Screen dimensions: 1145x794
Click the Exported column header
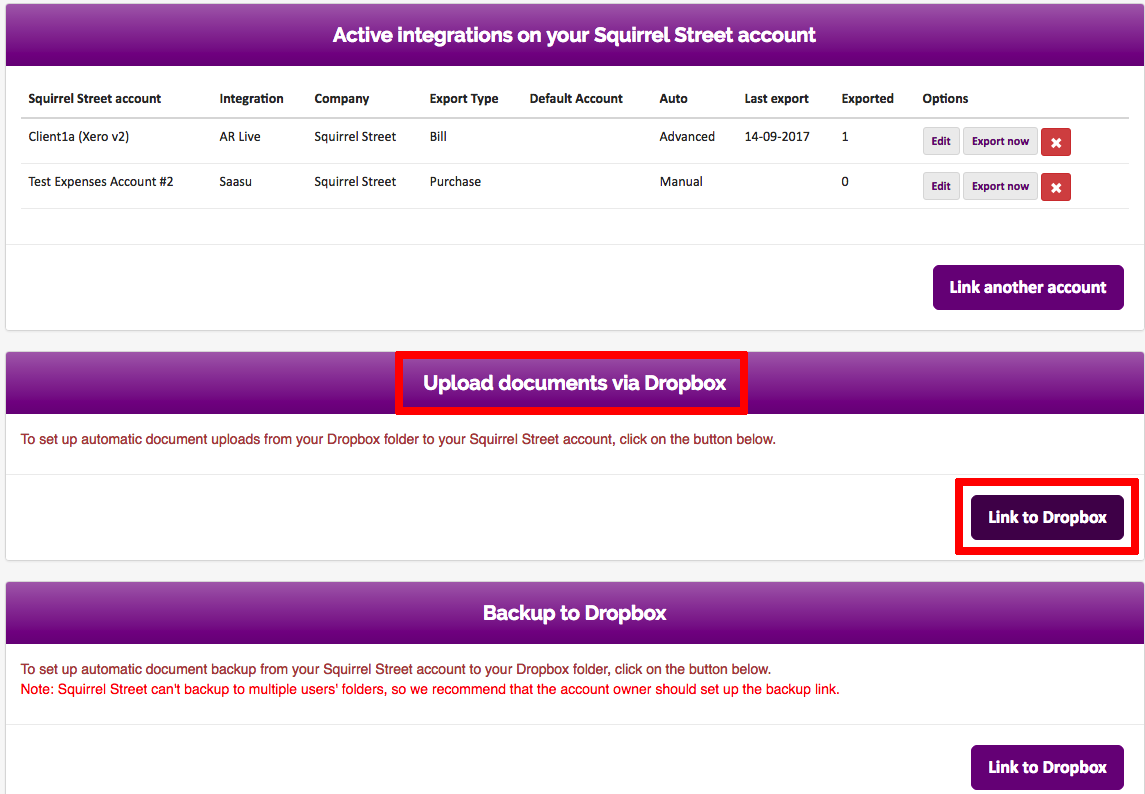pos(867,99)
